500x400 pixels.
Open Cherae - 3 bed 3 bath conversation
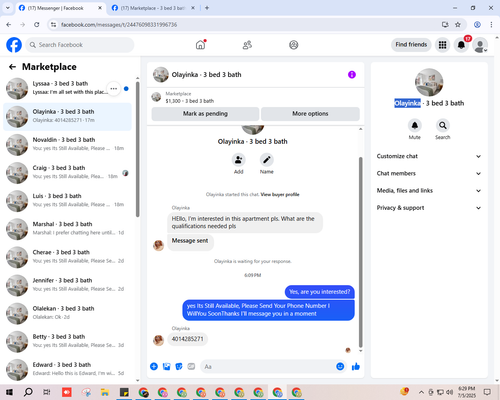(67, 257)
